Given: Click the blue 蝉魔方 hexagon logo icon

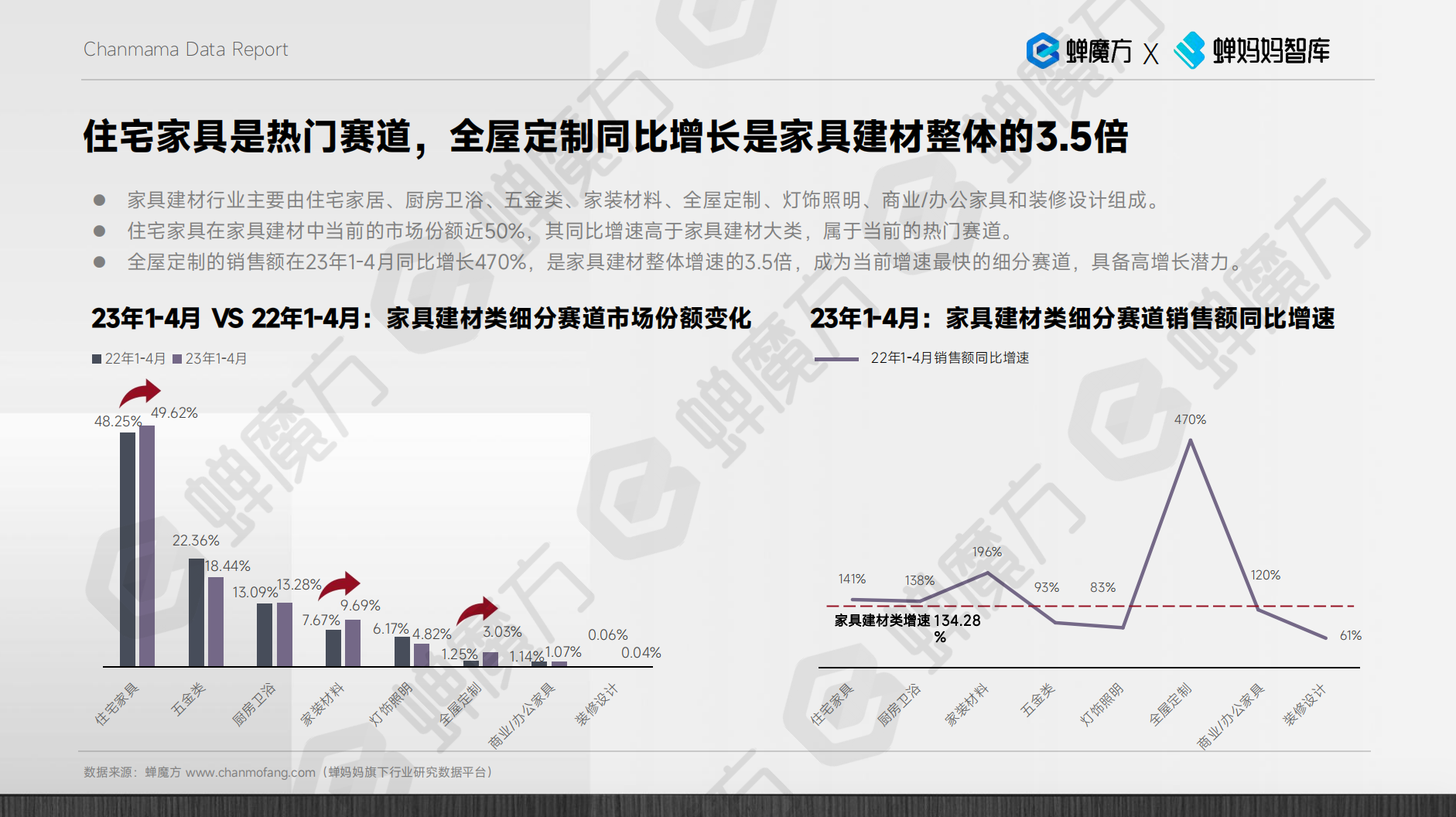Looking at the screenshot, I should coord(1042,51).
